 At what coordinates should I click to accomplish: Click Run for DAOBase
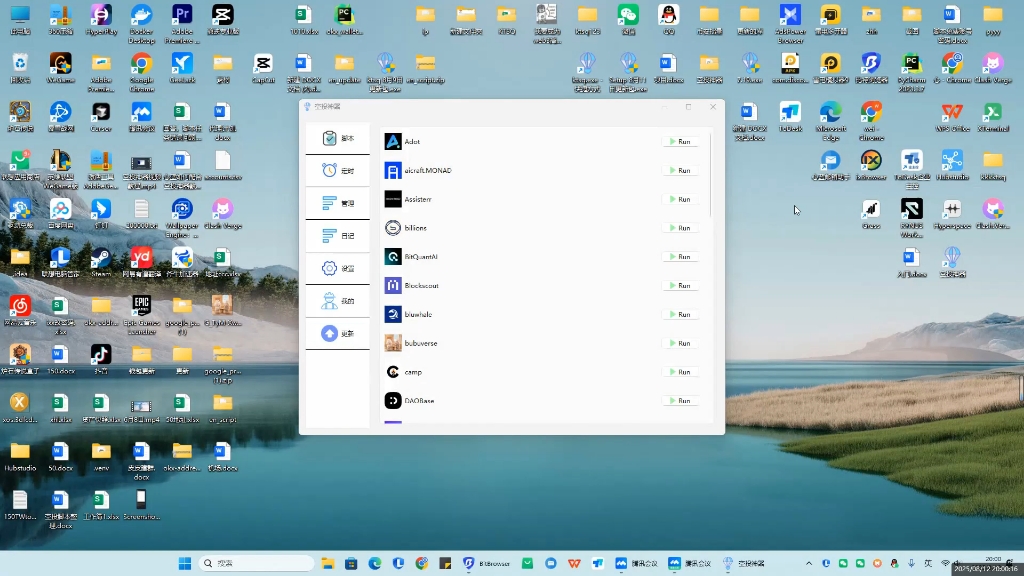[x=680, y=400]
